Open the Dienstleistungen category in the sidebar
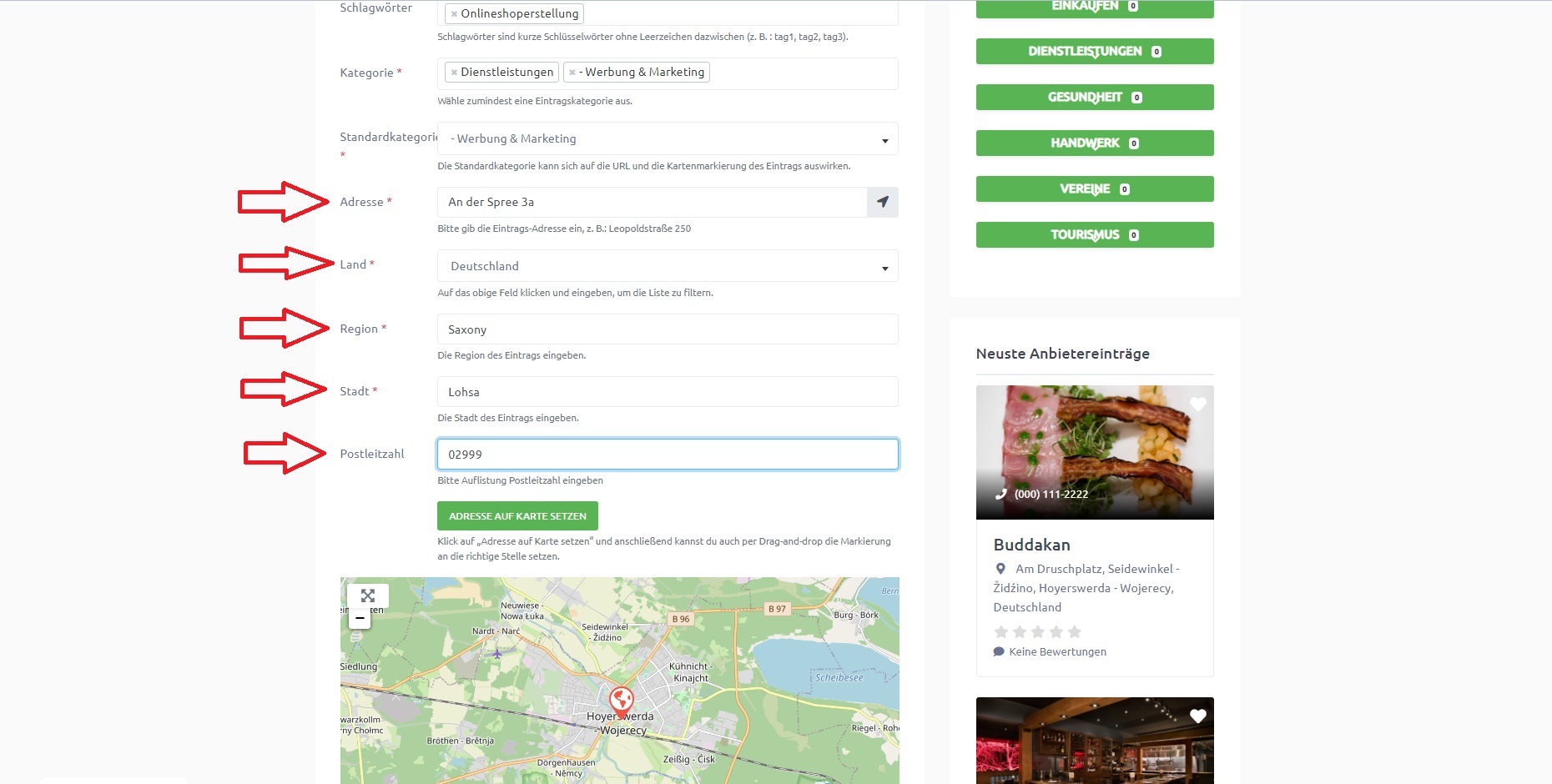 click(1094, 52)
